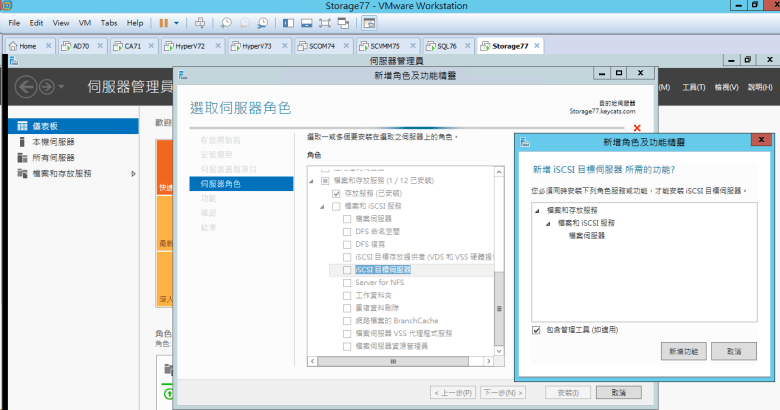Open 儀表板 in the Server Manager sidebar
The width and height of the screenshot is (780, 410).
click(x=46, y=127)
